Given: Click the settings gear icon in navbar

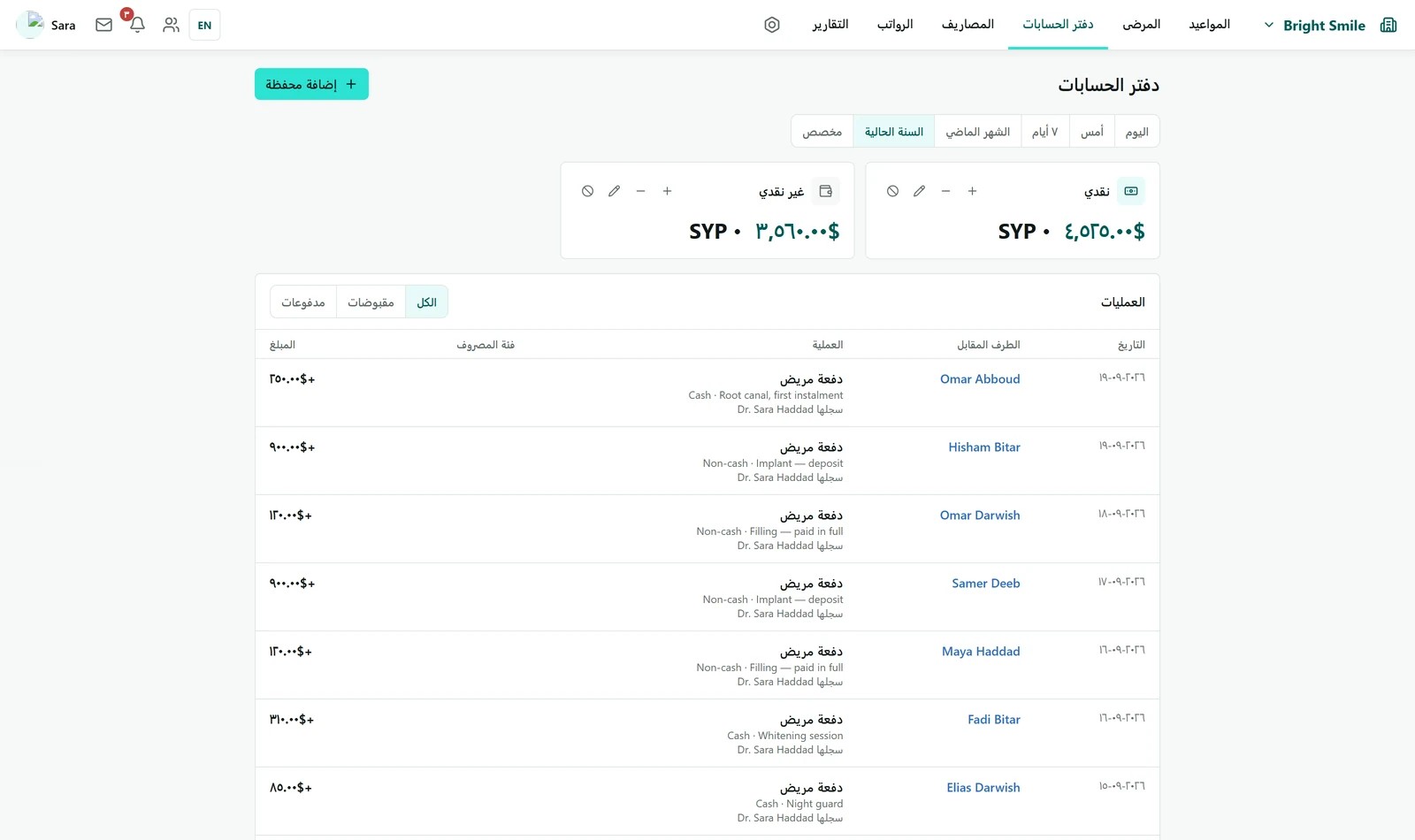Looking at the screenshot, I should (x=772, y=25).
